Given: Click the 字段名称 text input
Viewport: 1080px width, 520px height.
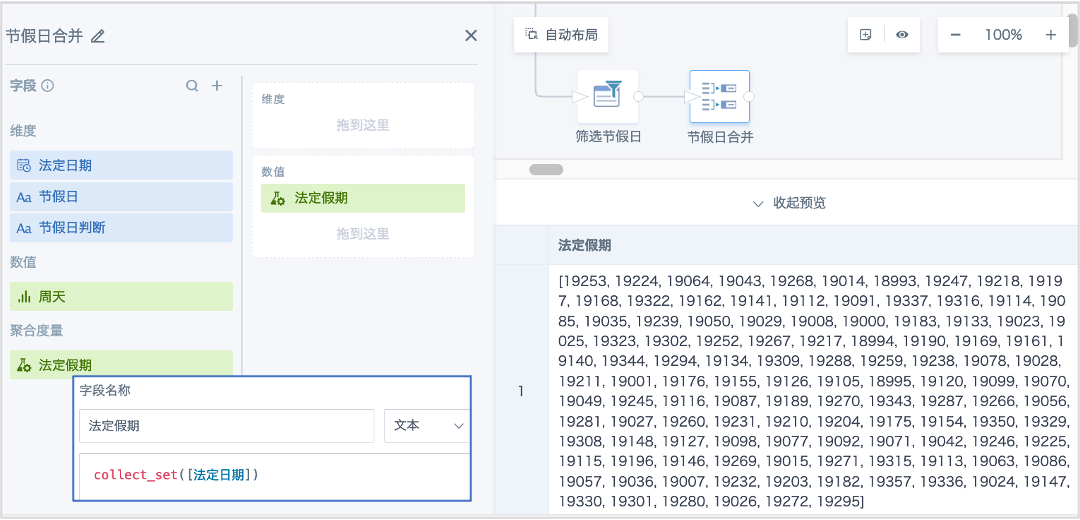Looking at the screenshot, I should (x=227, y=426).
